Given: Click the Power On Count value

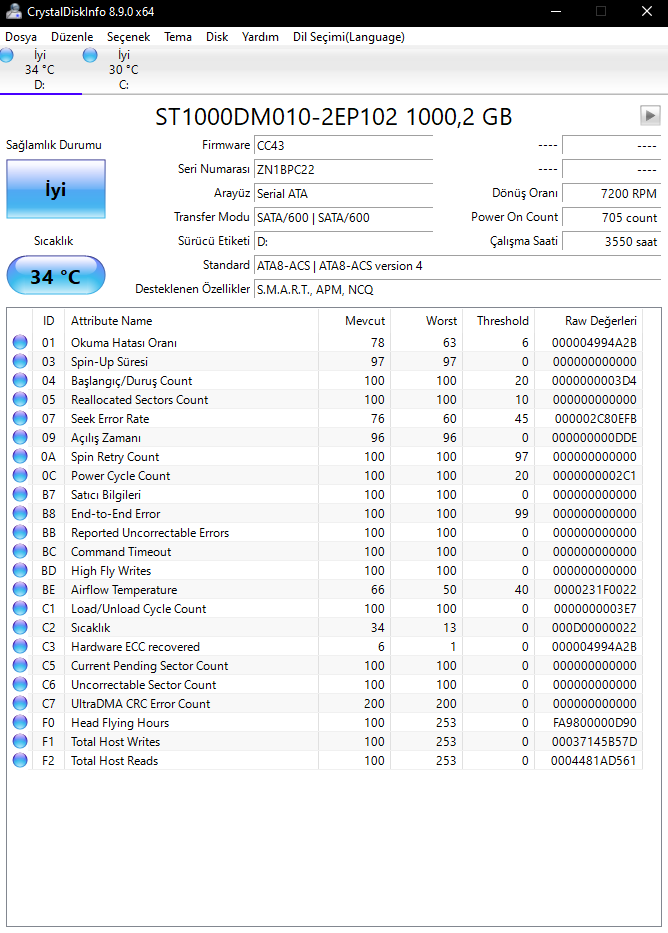Looking at the screenshot, I should tap(611, 218).
